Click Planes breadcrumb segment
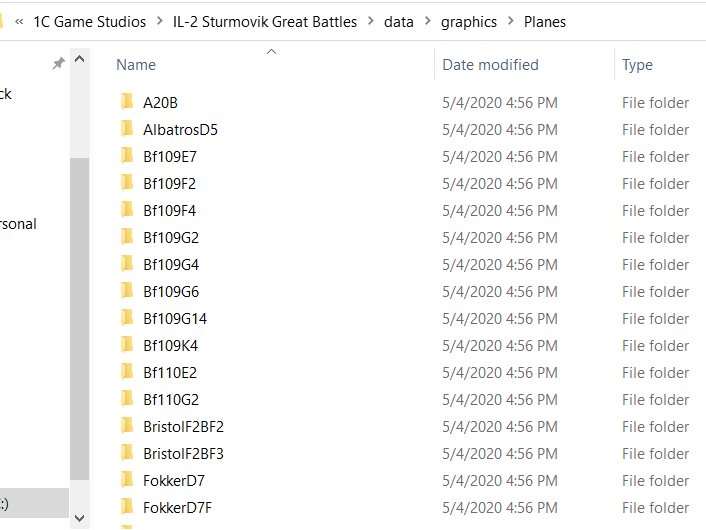This screenshot has height=530, width=706. pos(545,22)
